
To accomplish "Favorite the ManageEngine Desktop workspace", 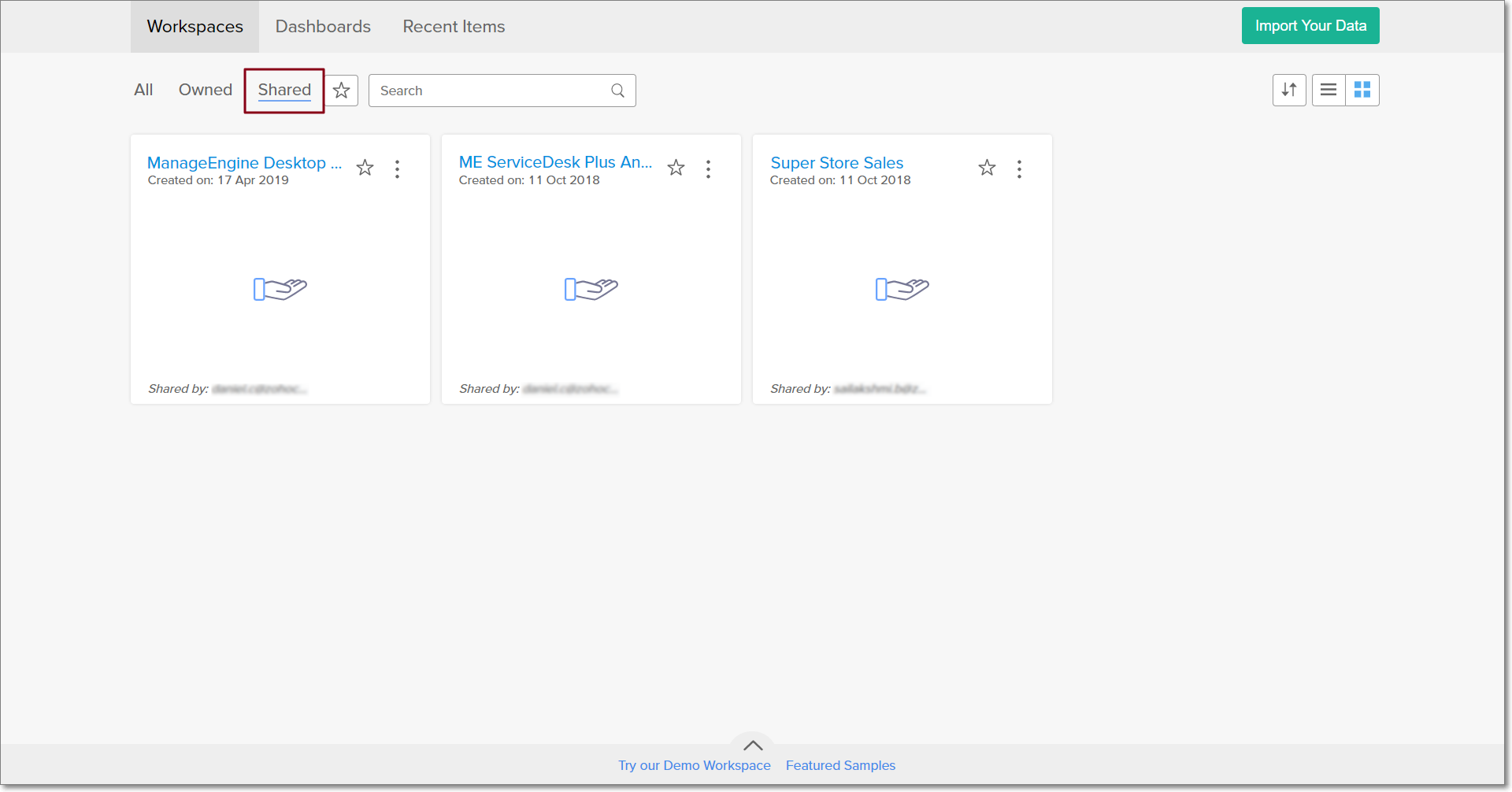I will tap(365, 168).
